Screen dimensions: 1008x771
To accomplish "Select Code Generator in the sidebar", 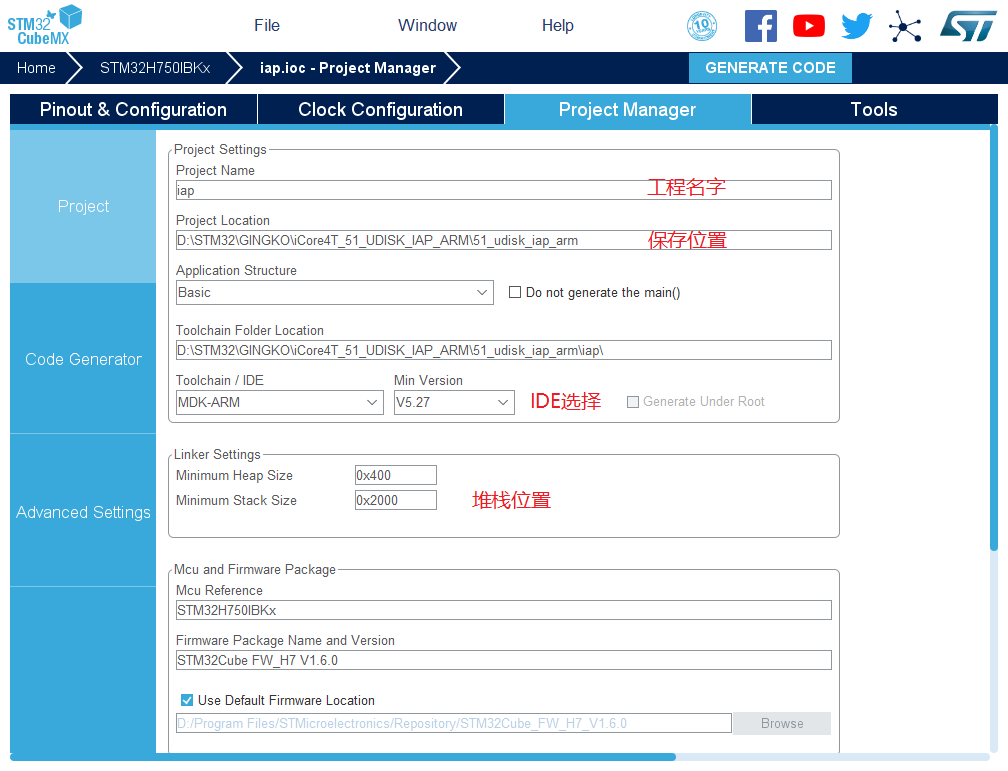I will pos(83,359).
